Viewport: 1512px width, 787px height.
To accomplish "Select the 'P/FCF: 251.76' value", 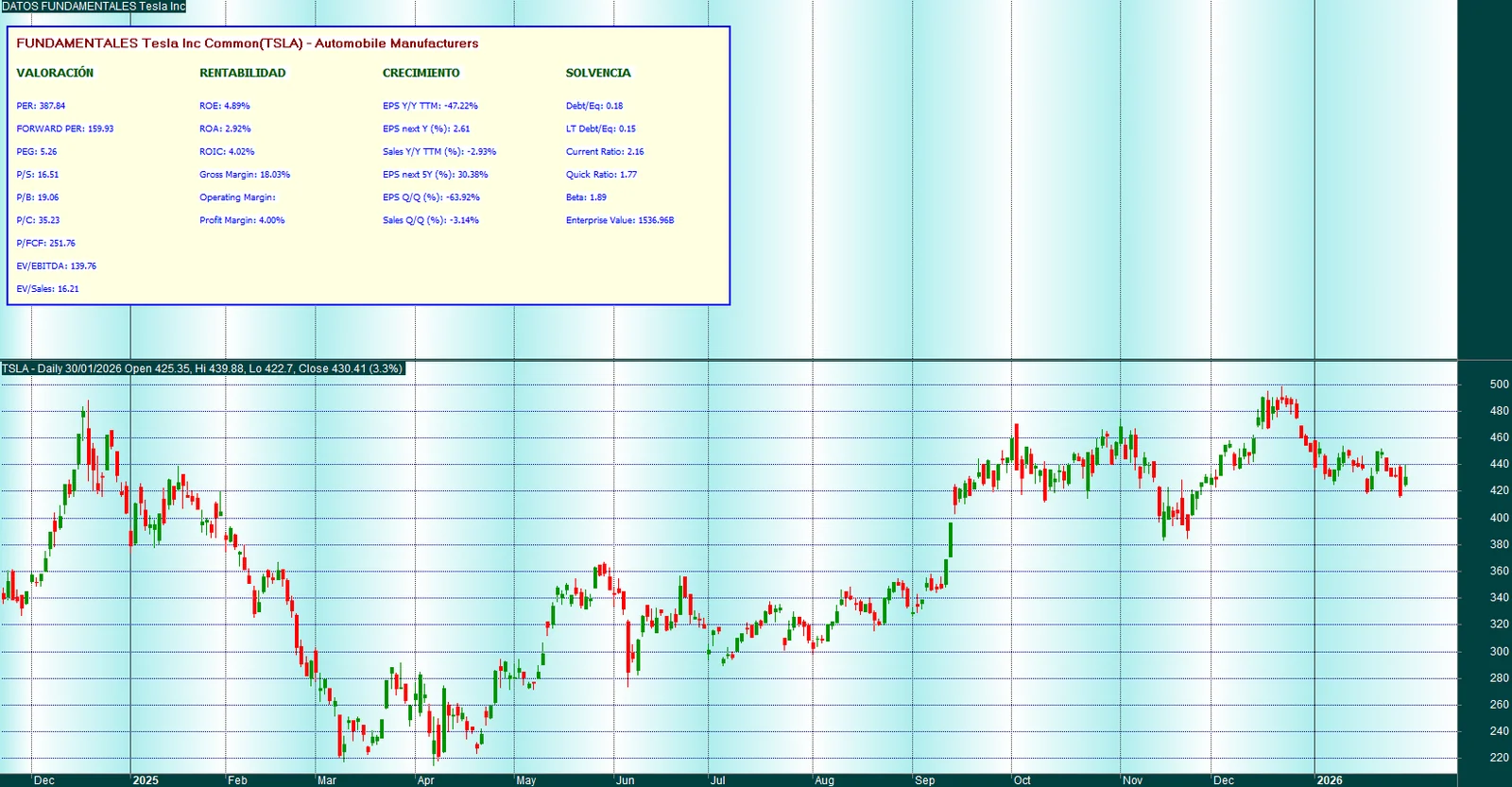I will point(45,243).
